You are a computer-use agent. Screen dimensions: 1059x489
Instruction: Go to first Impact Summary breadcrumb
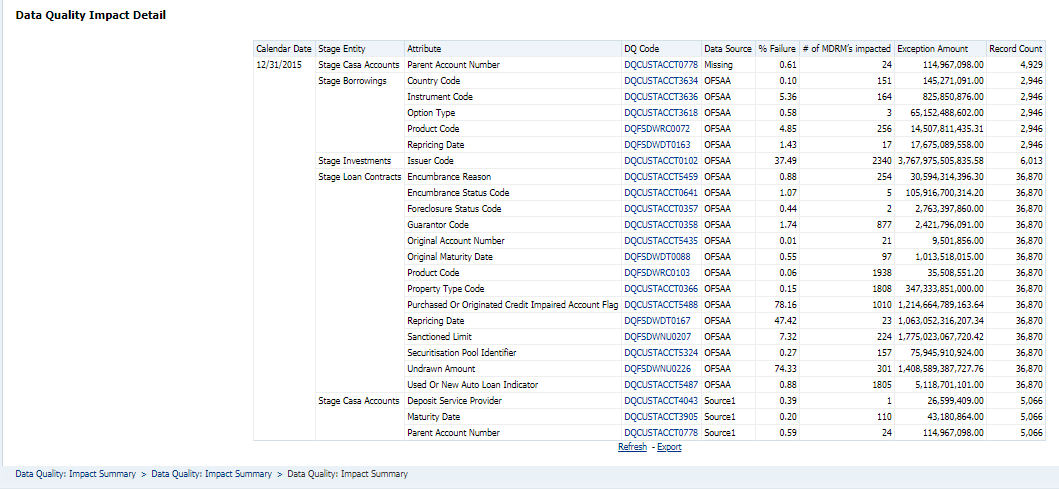pos(76,474)
